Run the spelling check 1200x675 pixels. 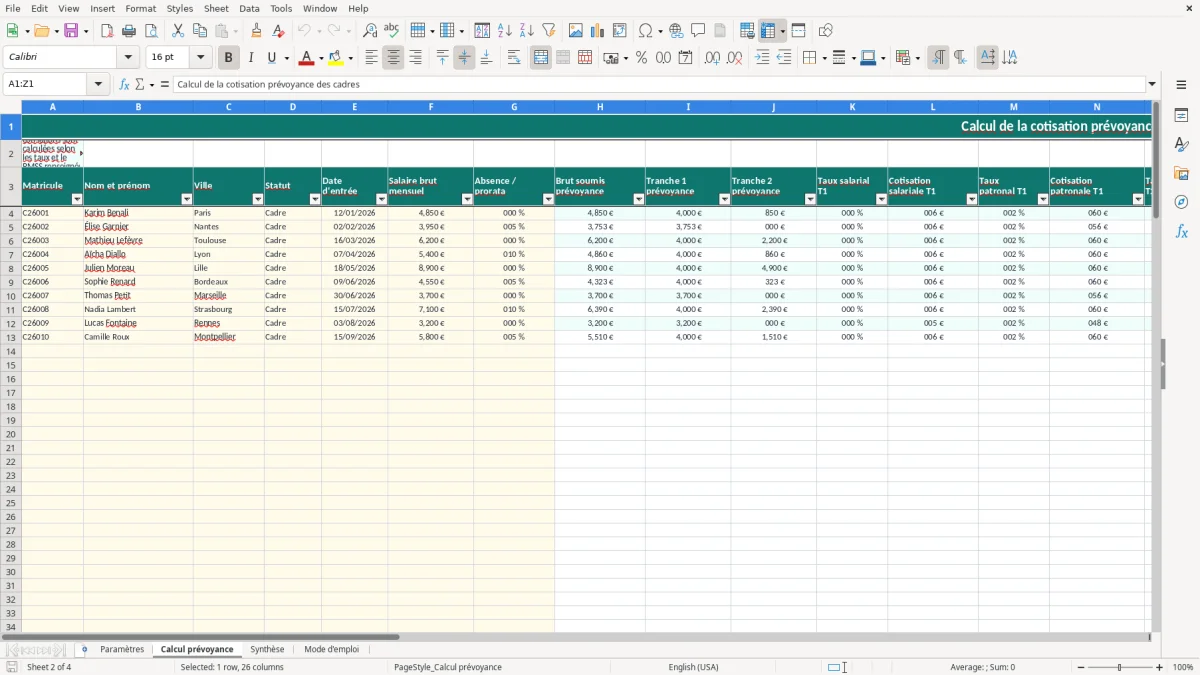[392, 31]
